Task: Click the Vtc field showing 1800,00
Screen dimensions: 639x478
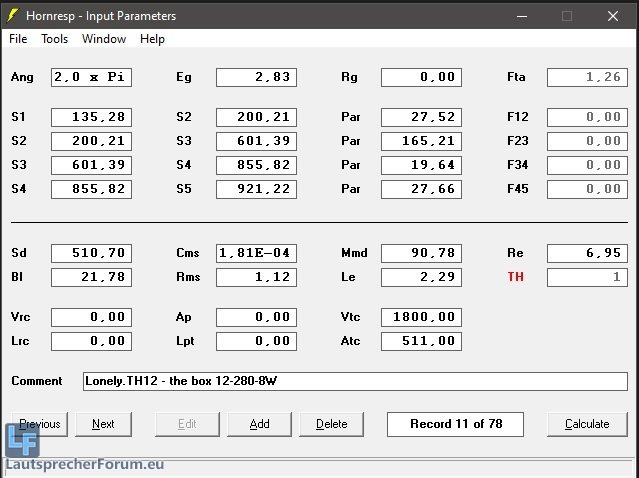Action: click(x=421, y=317)
